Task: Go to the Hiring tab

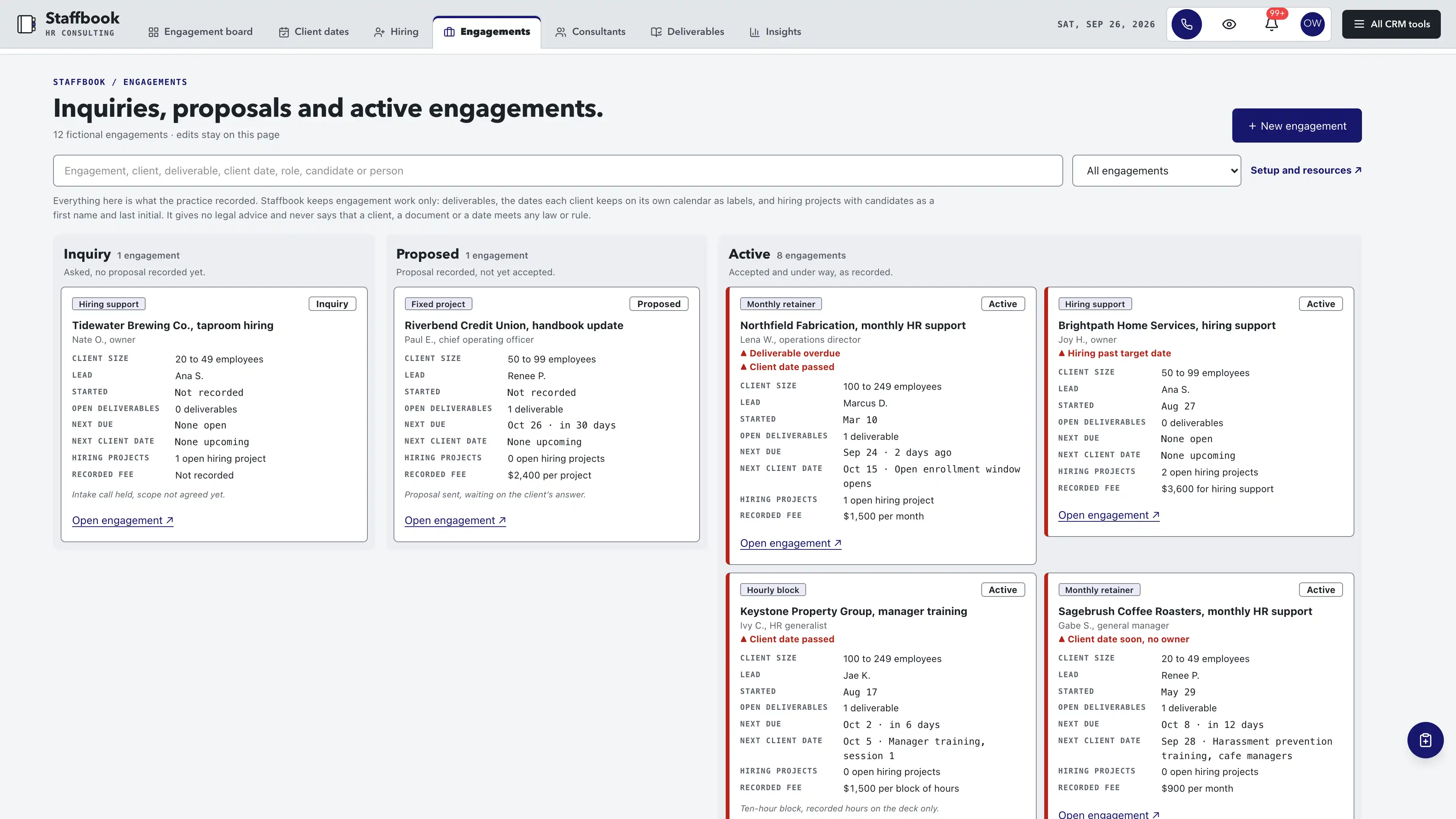Action: (x=396, y=31)
